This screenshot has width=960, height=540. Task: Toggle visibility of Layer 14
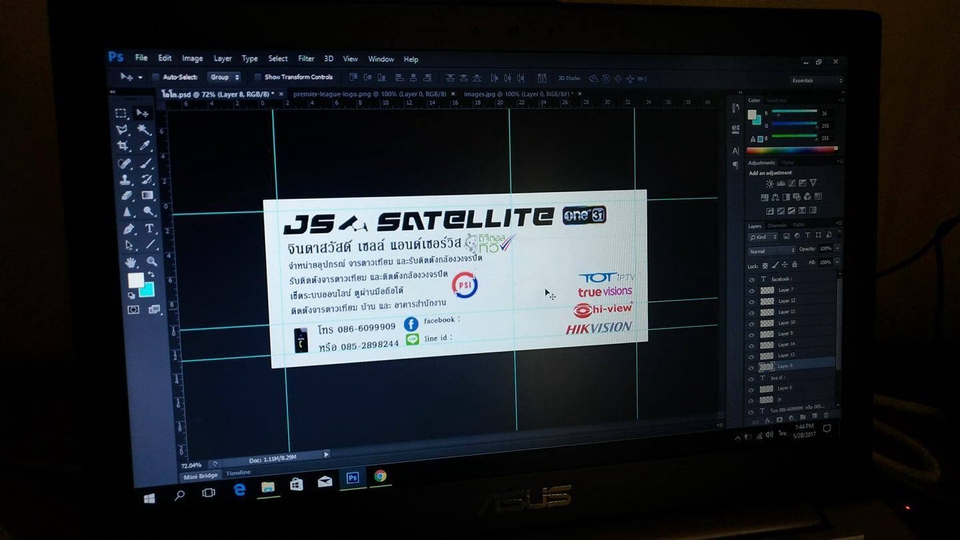tap(752, 345)
